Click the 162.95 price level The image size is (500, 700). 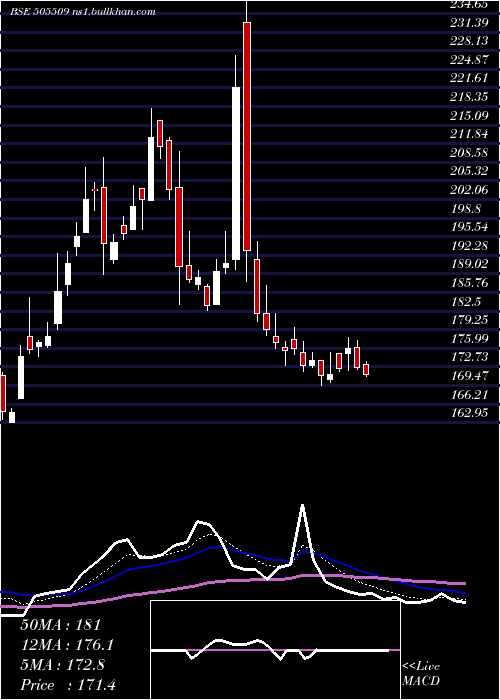coord(469,413)
